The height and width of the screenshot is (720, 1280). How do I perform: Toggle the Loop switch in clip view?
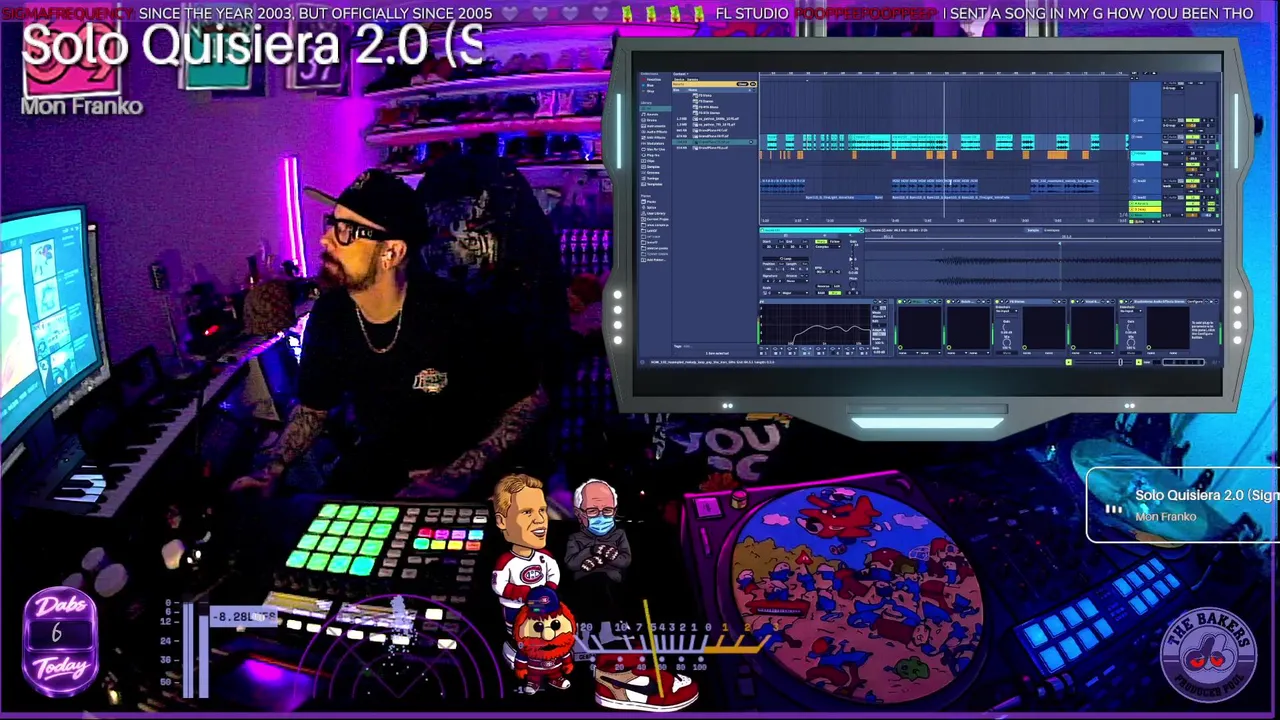(x=786, y=259)
